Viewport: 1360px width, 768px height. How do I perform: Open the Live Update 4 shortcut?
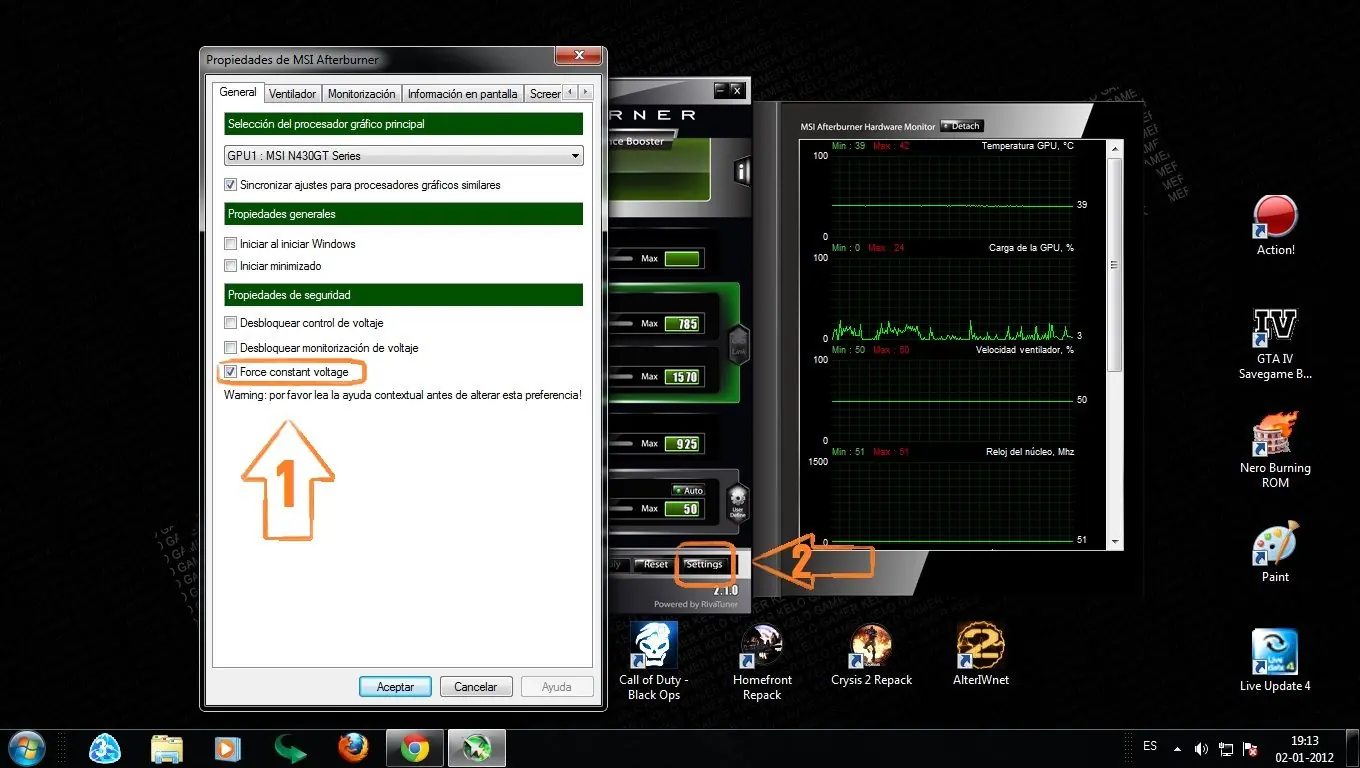1275,660
